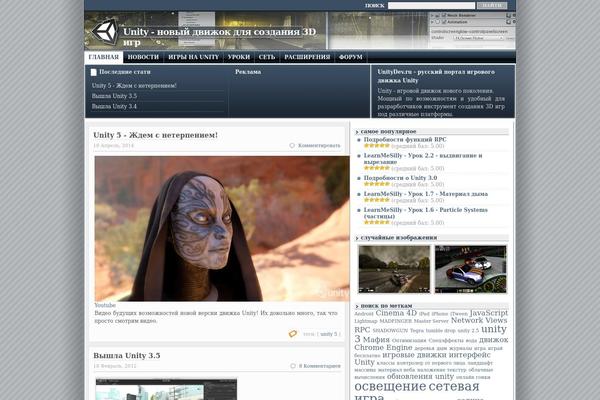Click the Chrome Engine tag

[383, 348]
